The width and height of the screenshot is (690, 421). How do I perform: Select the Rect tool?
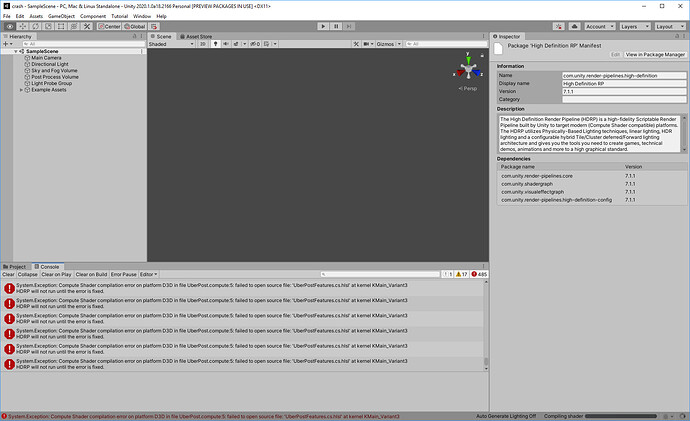(61, 26)
